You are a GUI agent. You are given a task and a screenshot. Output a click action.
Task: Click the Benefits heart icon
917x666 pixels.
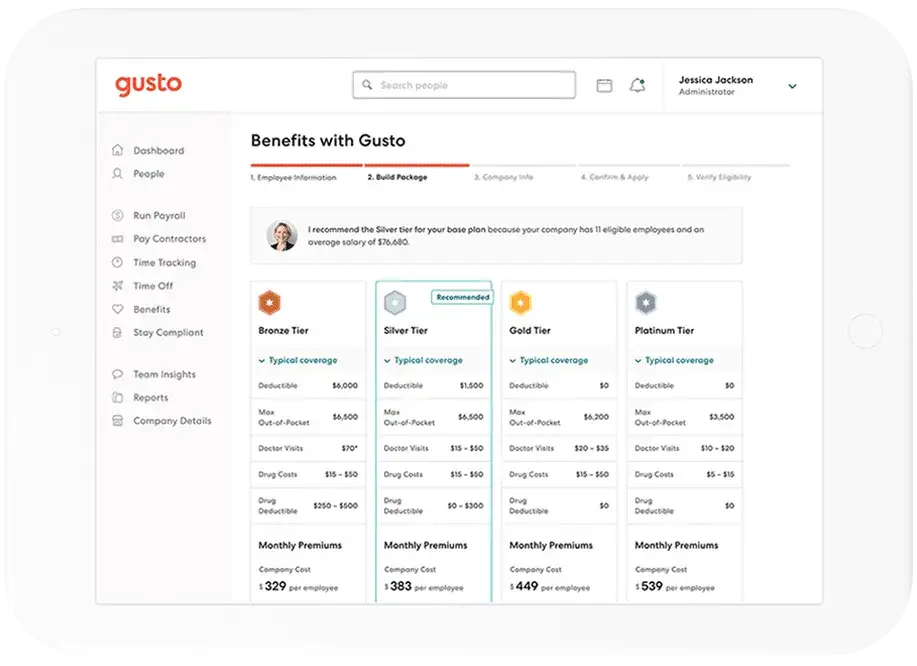tap(118, 309)
